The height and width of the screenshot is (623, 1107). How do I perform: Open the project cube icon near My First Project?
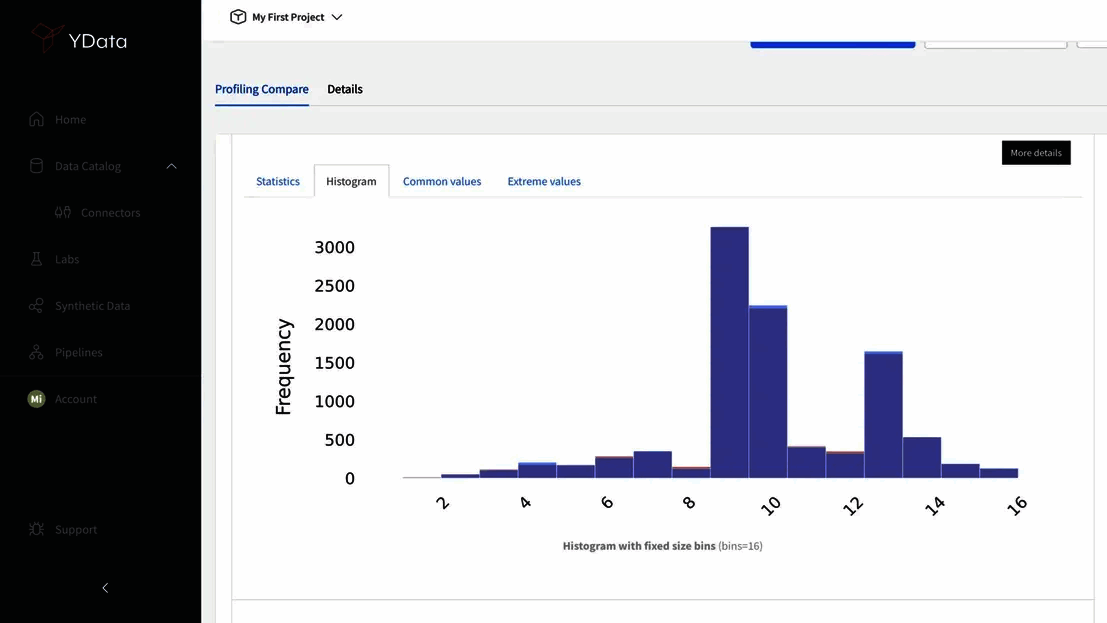[238, 16]
